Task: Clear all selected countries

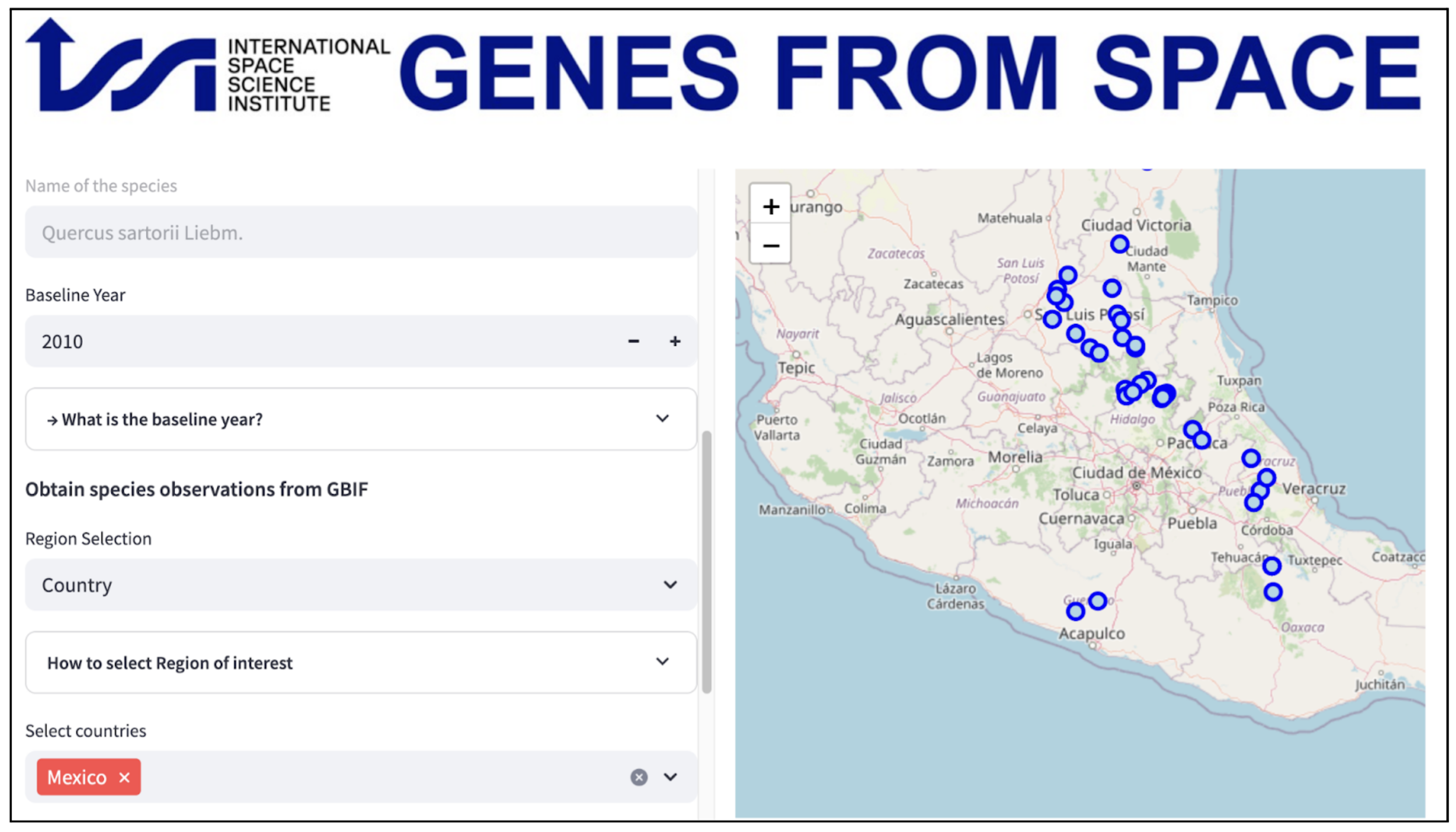Action: tap(639, 777)
